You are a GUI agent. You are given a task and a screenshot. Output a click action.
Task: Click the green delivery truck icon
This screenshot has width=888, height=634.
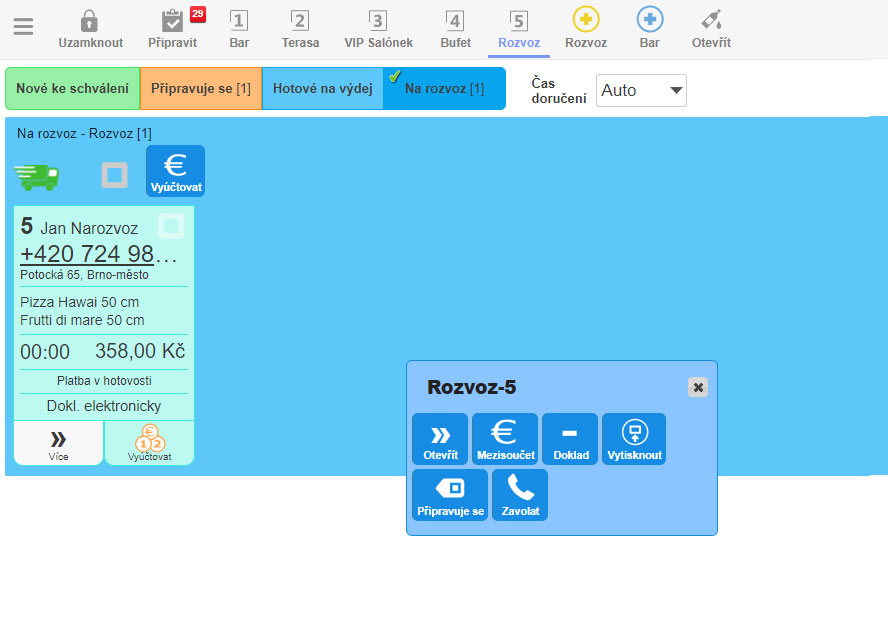[37, 176]
